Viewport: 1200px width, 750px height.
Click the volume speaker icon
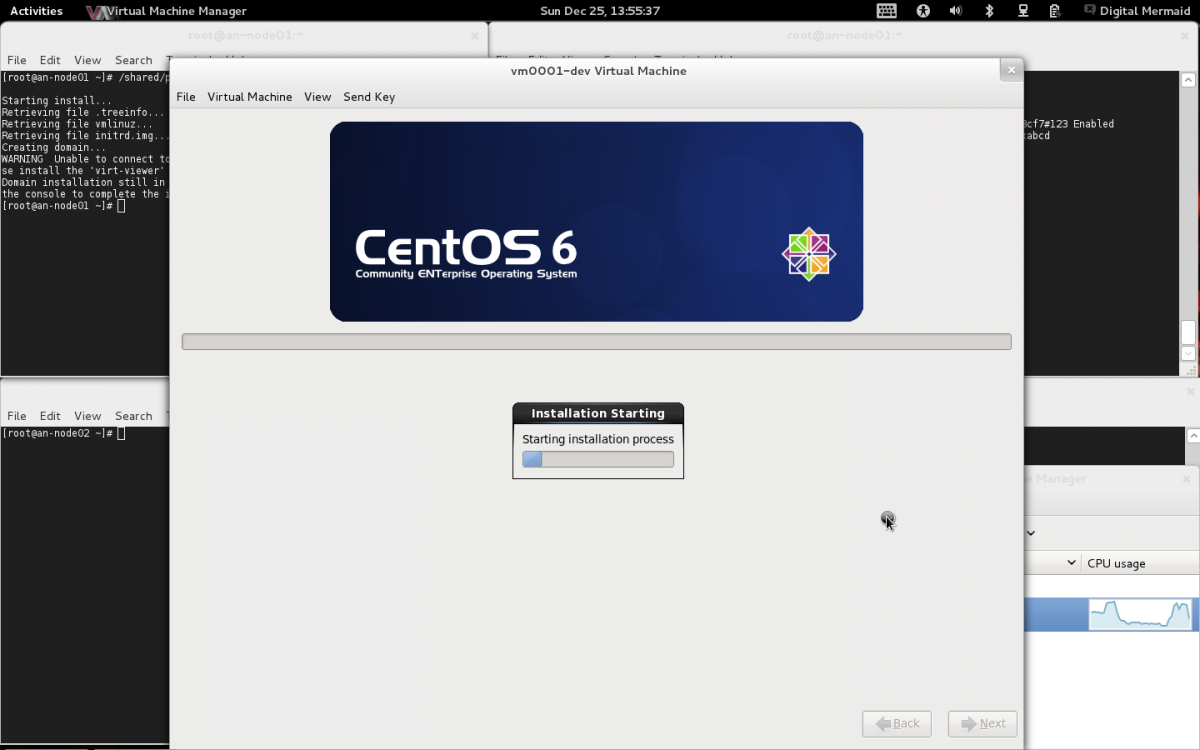955,11
